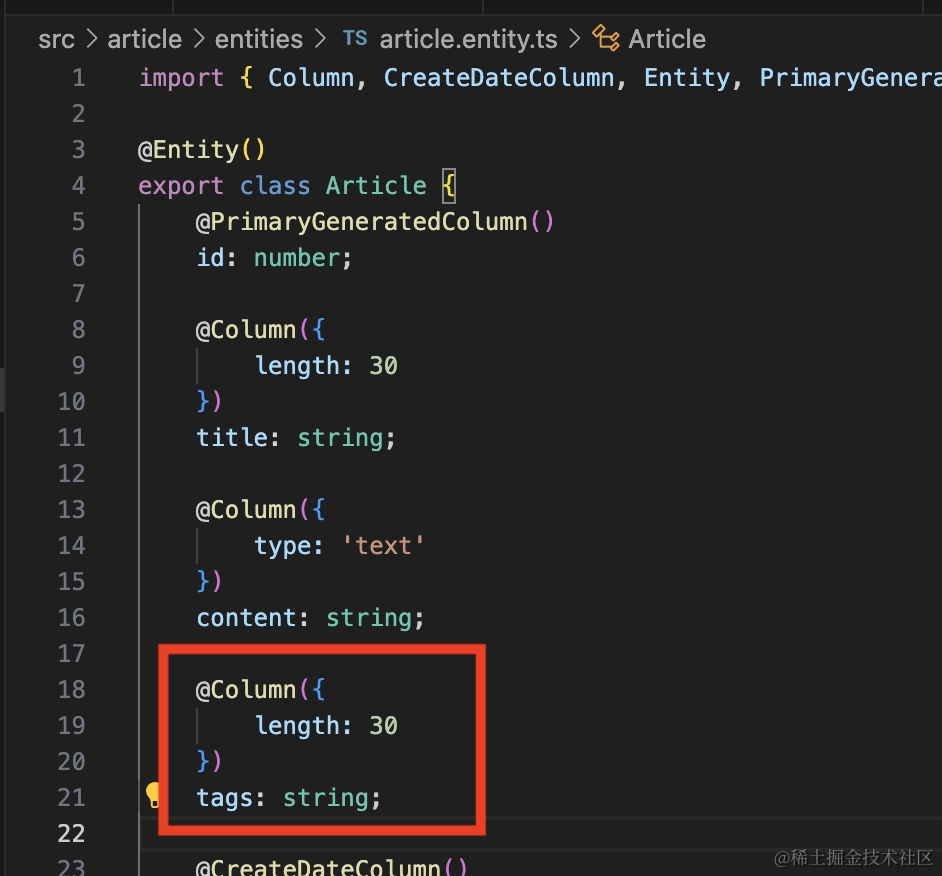Click the TS file icon in breadcrumbs
The image size is (942, 876).
[354, 39]
